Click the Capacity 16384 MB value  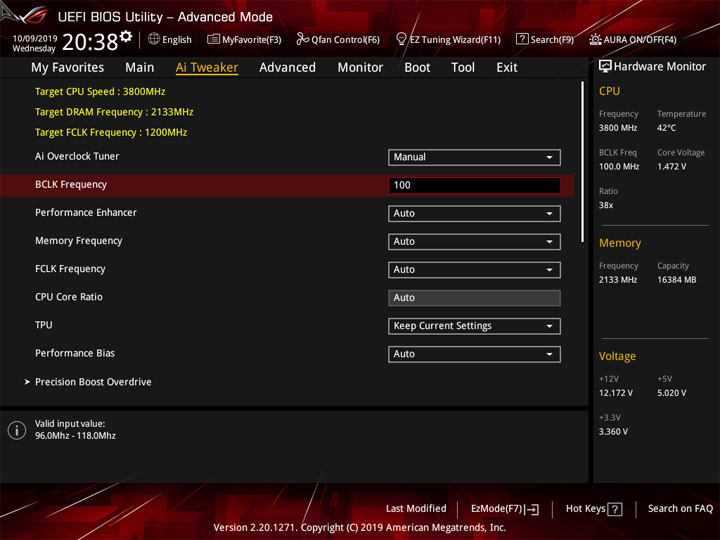pos(676,280)
